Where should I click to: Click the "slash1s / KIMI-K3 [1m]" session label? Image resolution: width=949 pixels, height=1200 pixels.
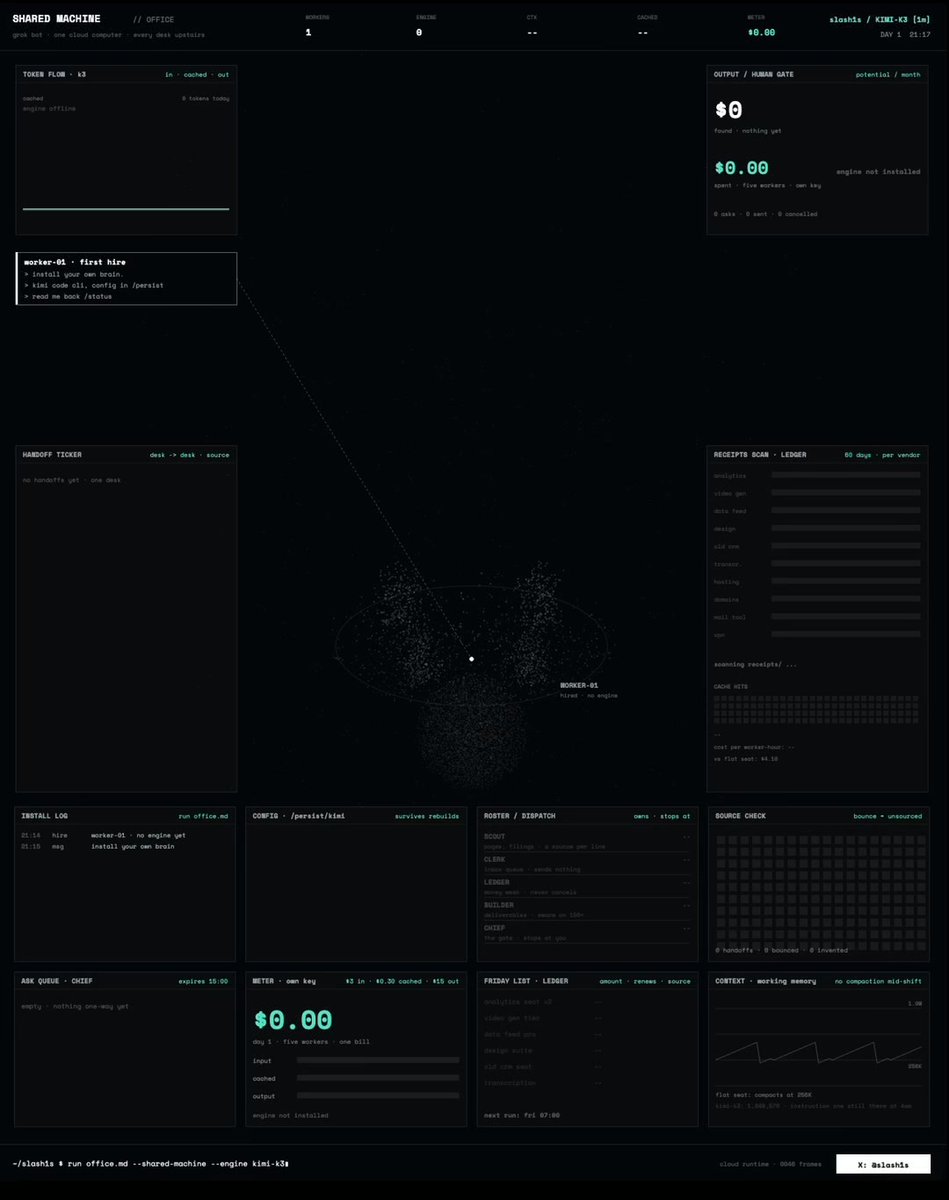click(881, 19)
